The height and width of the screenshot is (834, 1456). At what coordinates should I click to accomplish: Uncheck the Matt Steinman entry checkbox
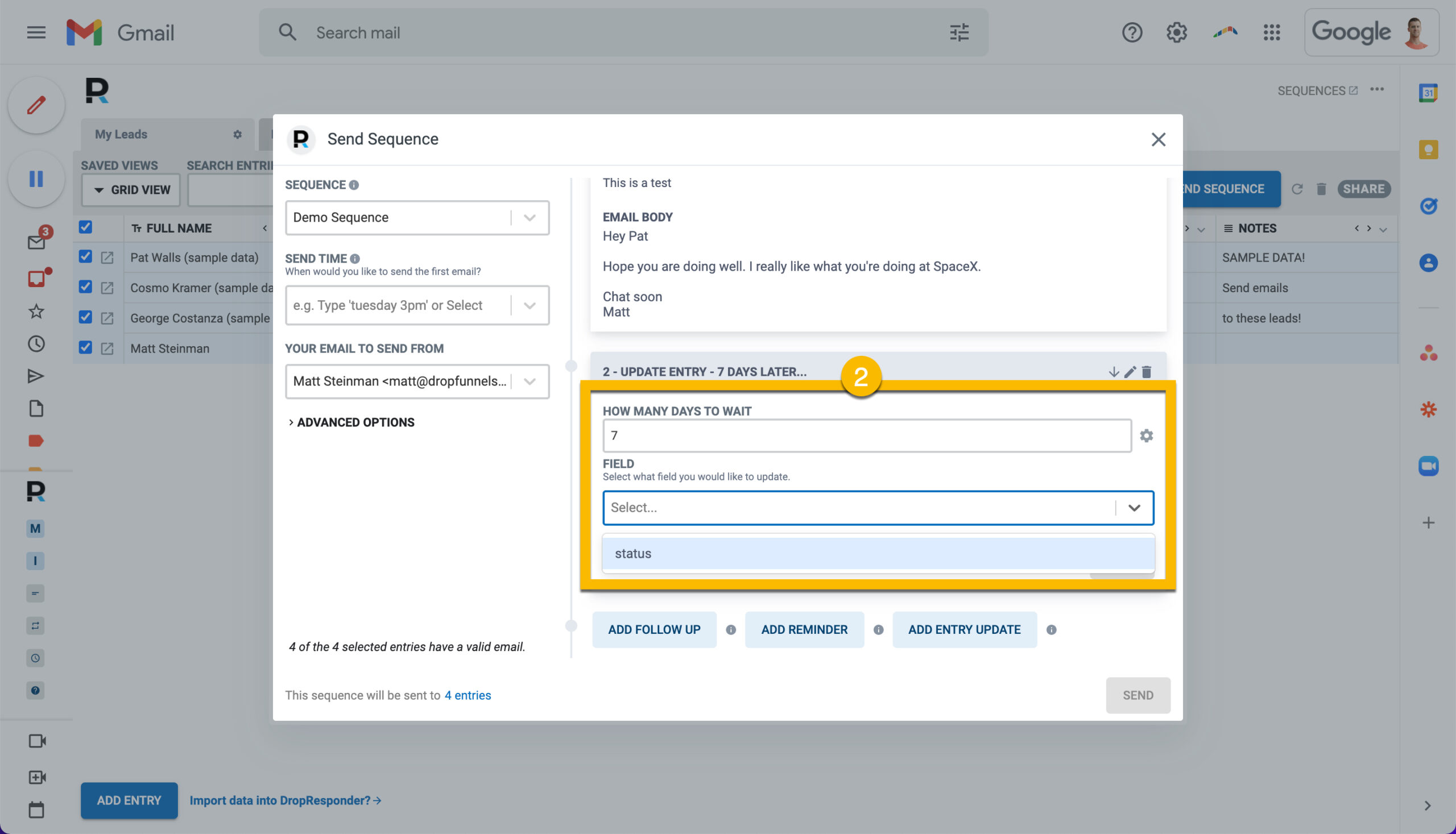click(x=85, y=347)
